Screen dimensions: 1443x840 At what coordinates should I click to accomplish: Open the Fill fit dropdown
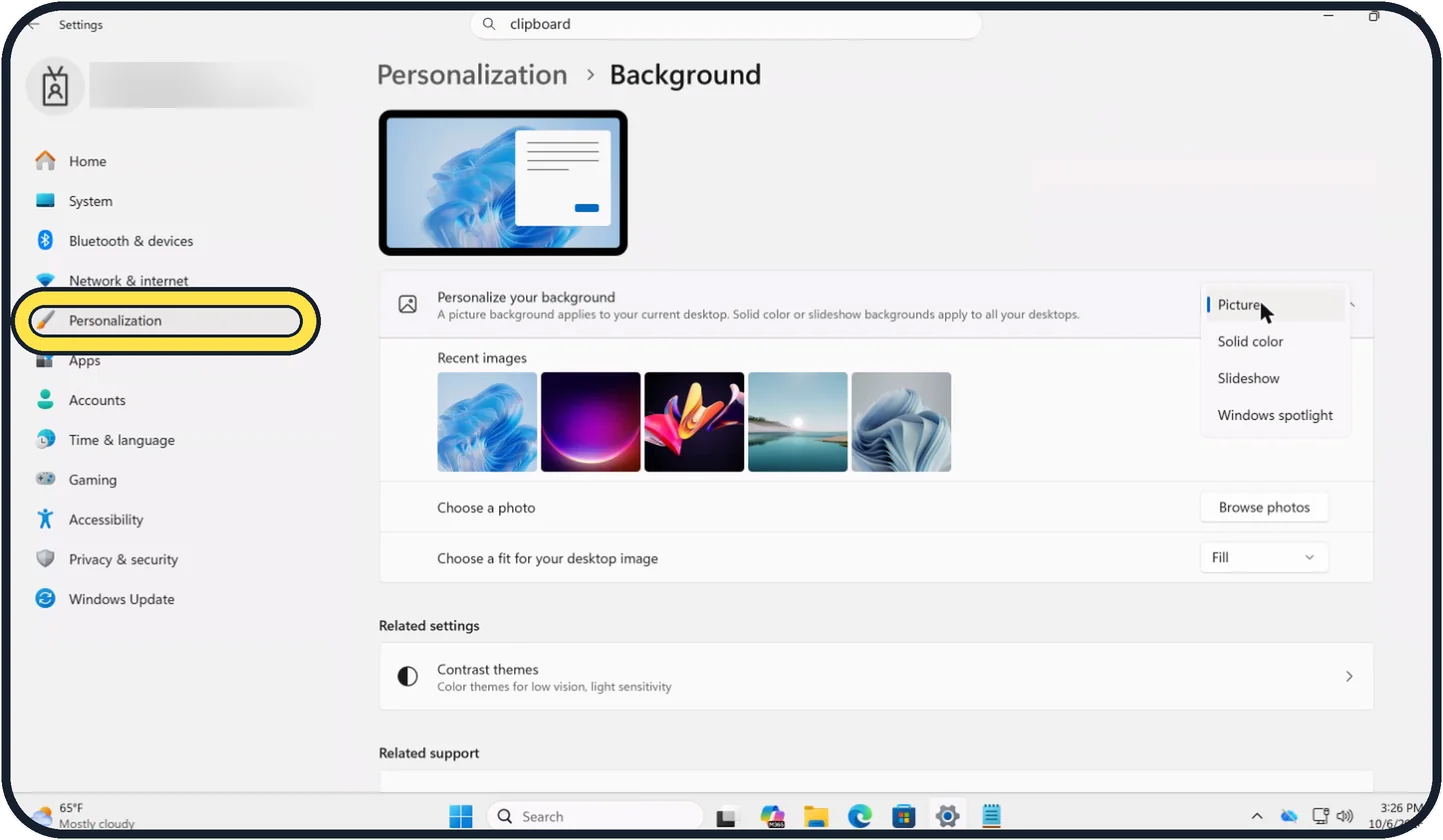[x=1264, y=558]
